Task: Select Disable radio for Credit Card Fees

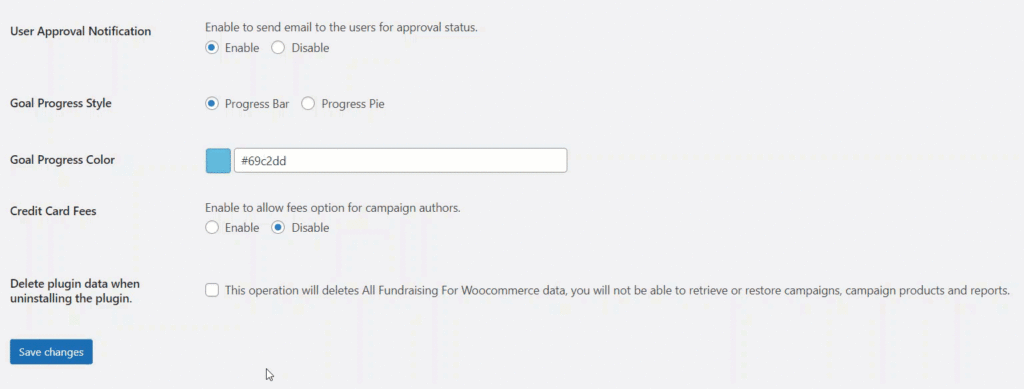Action: (278, 228)
